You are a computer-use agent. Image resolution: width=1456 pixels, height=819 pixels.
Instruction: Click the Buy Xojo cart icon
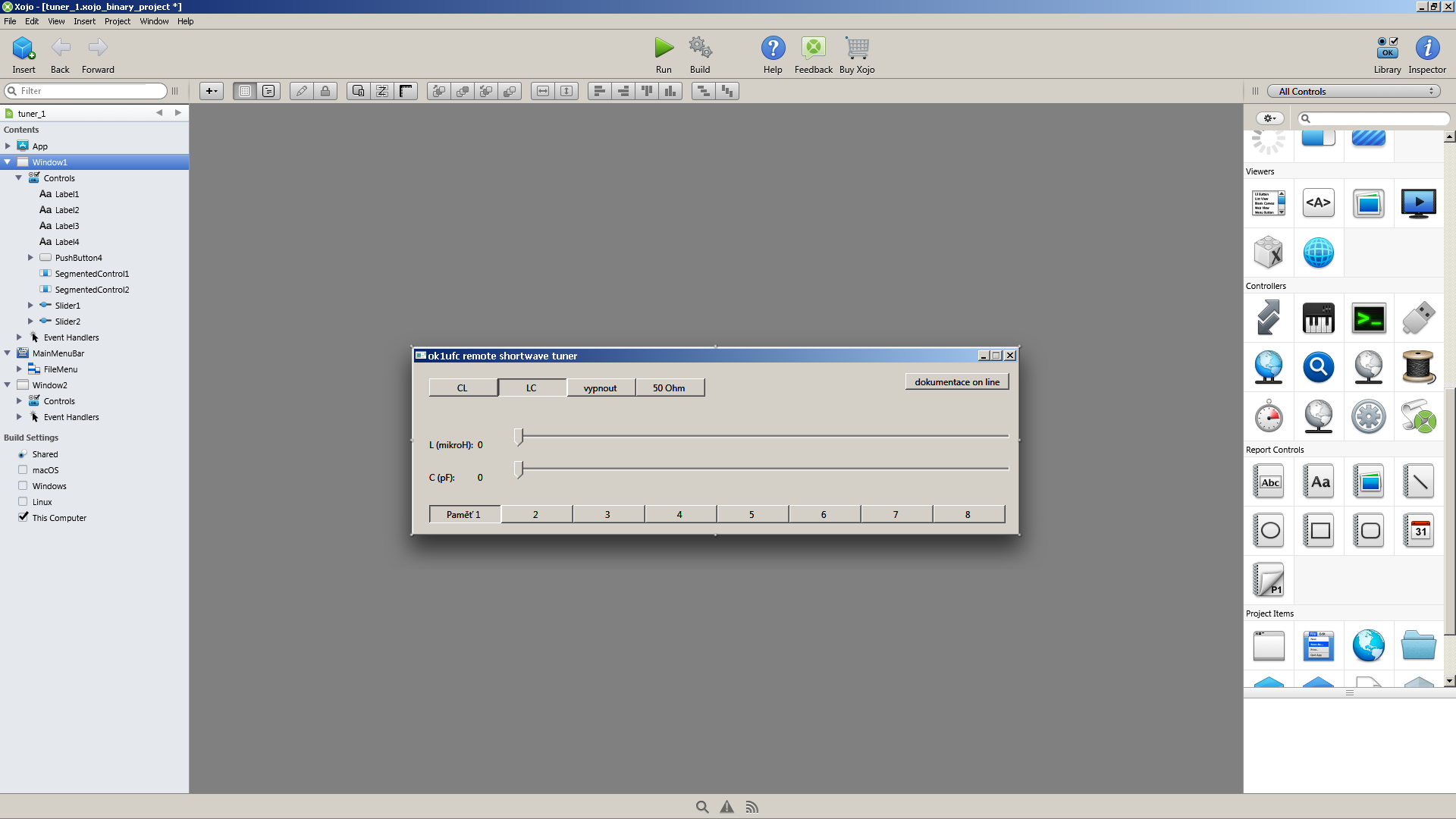(857, 49)
